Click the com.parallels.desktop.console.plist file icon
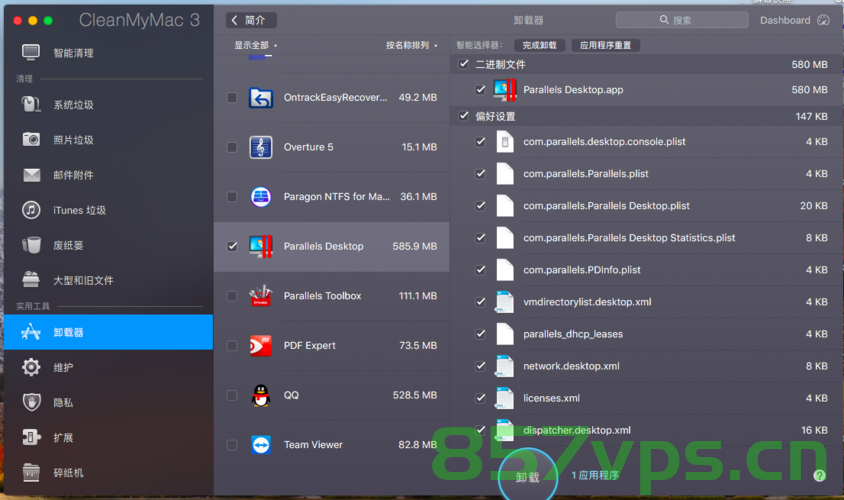Viewport: 844px width, 500px height. click(x=505, y=142)
